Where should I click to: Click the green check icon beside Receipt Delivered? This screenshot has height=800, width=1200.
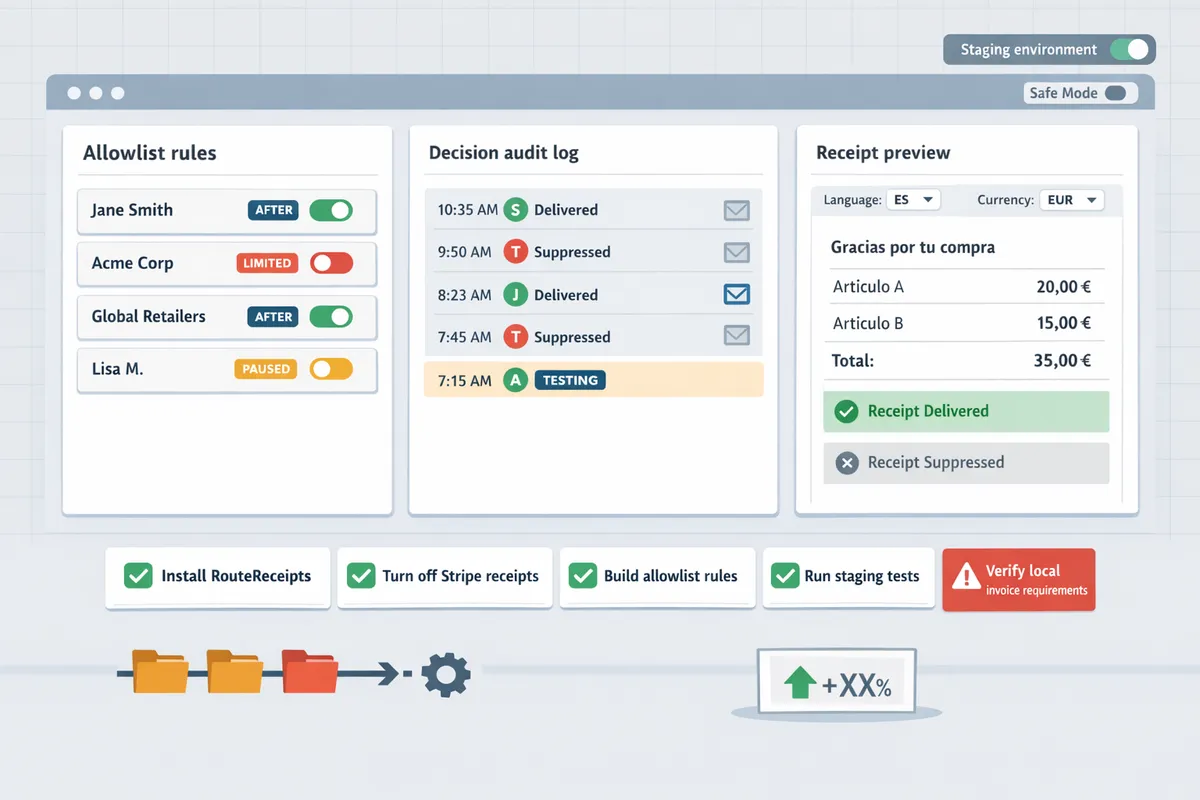847,411
